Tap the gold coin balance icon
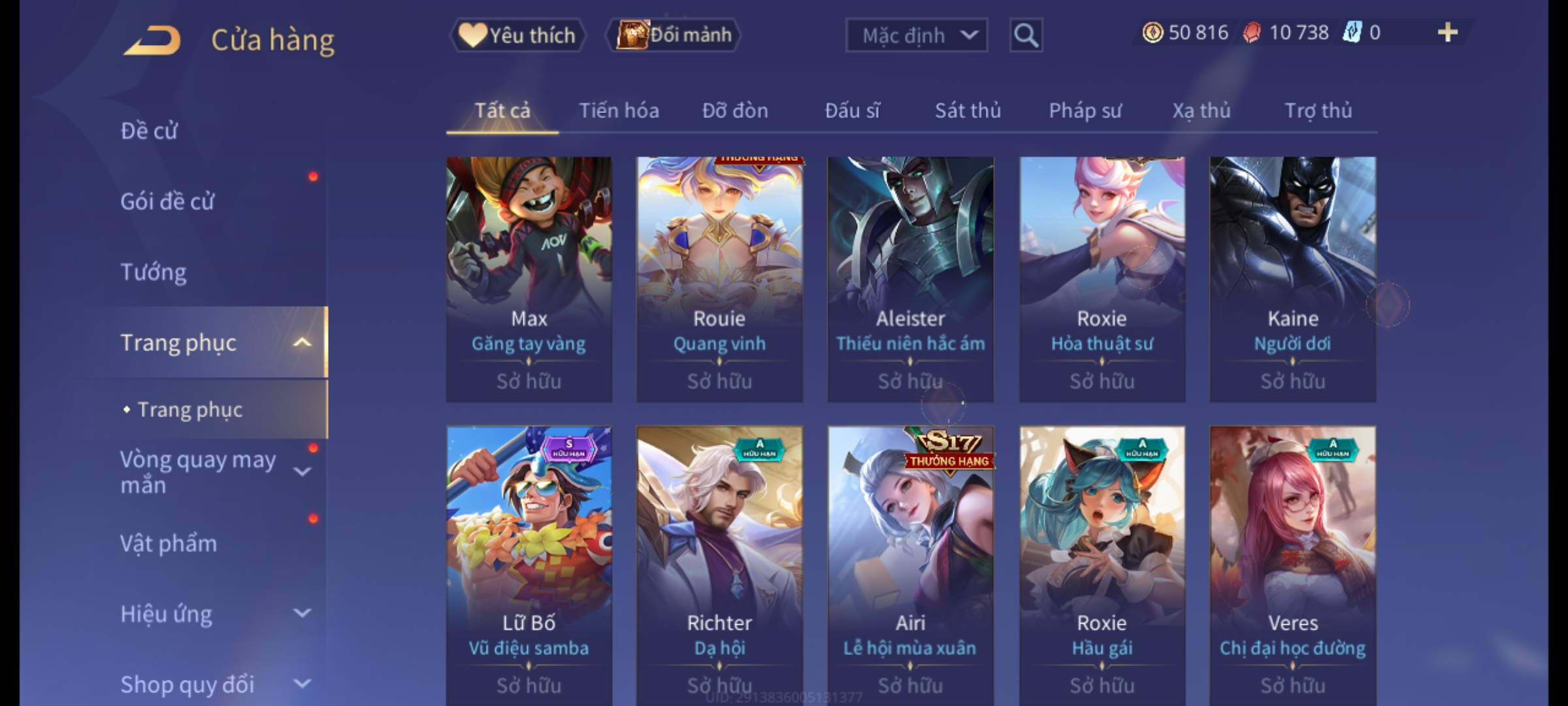1568x706 pixels. 1152,33
